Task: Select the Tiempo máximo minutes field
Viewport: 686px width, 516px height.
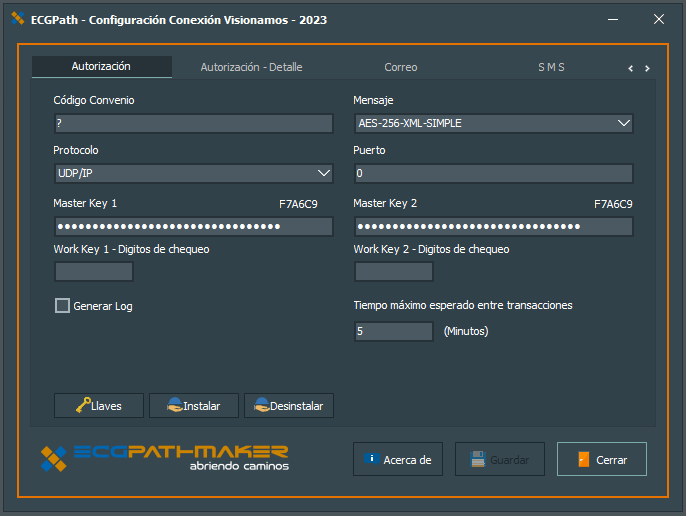Action: click(x=393, y=331)
